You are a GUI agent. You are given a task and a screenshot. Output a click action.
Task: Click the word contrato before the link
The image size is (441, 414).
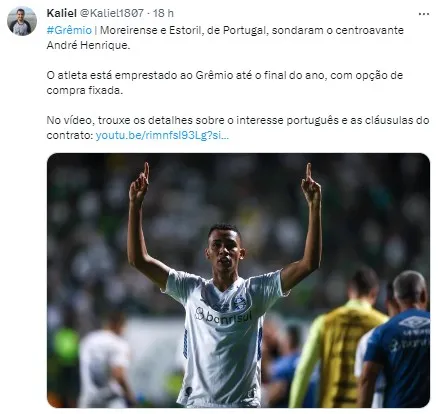pyautogui.click(x=70, y=136)
